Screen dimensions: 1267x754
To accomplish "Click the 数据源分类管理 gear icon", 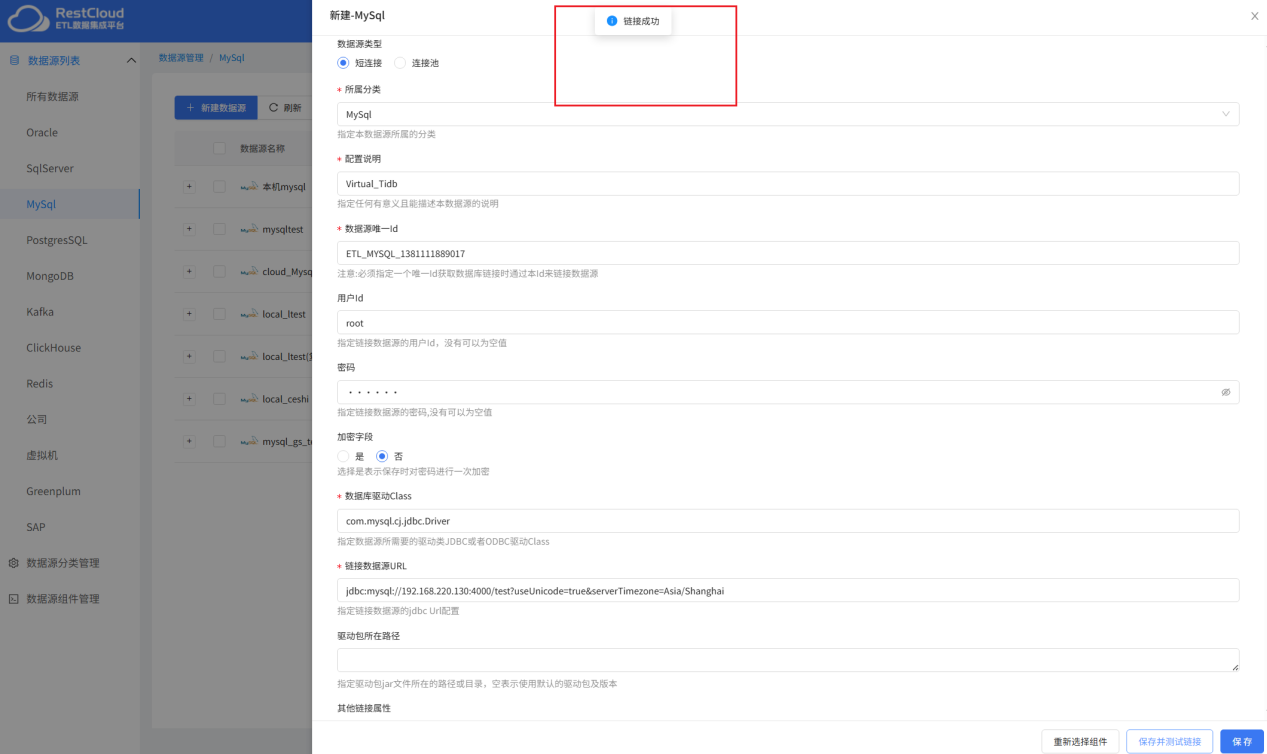I will click(x=14, y=563).
